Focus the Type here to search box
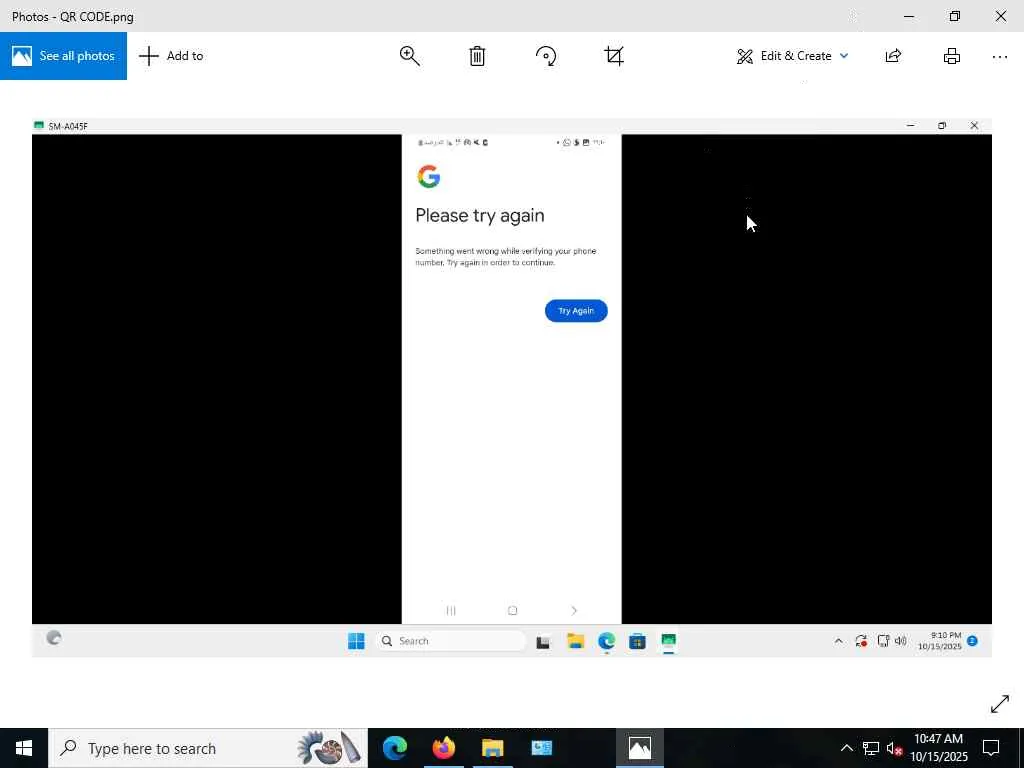1024x768 pixels. coord(208,748)
